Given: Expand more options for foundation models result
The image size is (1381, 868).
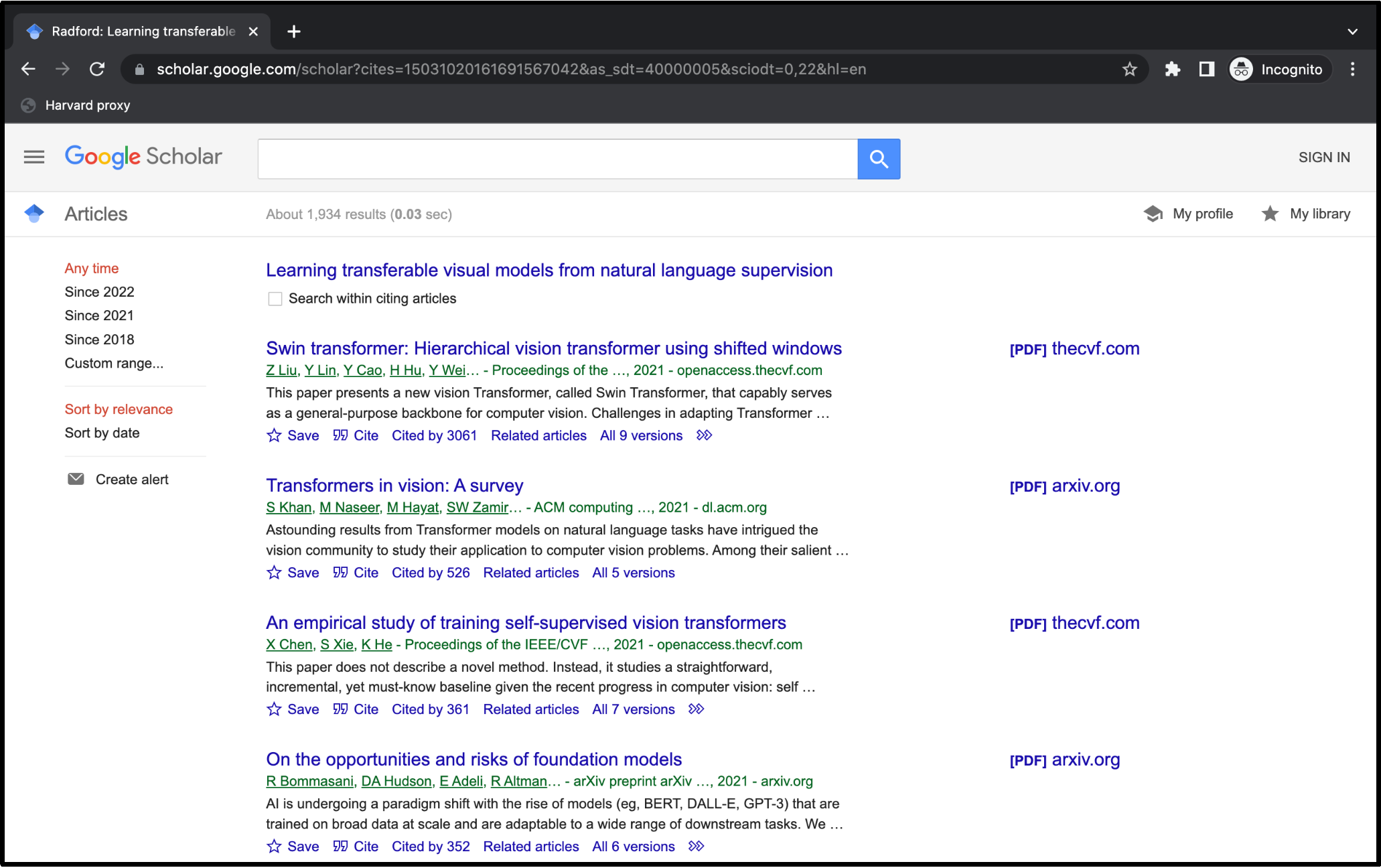Looking at the screenshot, I should coord(697,847).
